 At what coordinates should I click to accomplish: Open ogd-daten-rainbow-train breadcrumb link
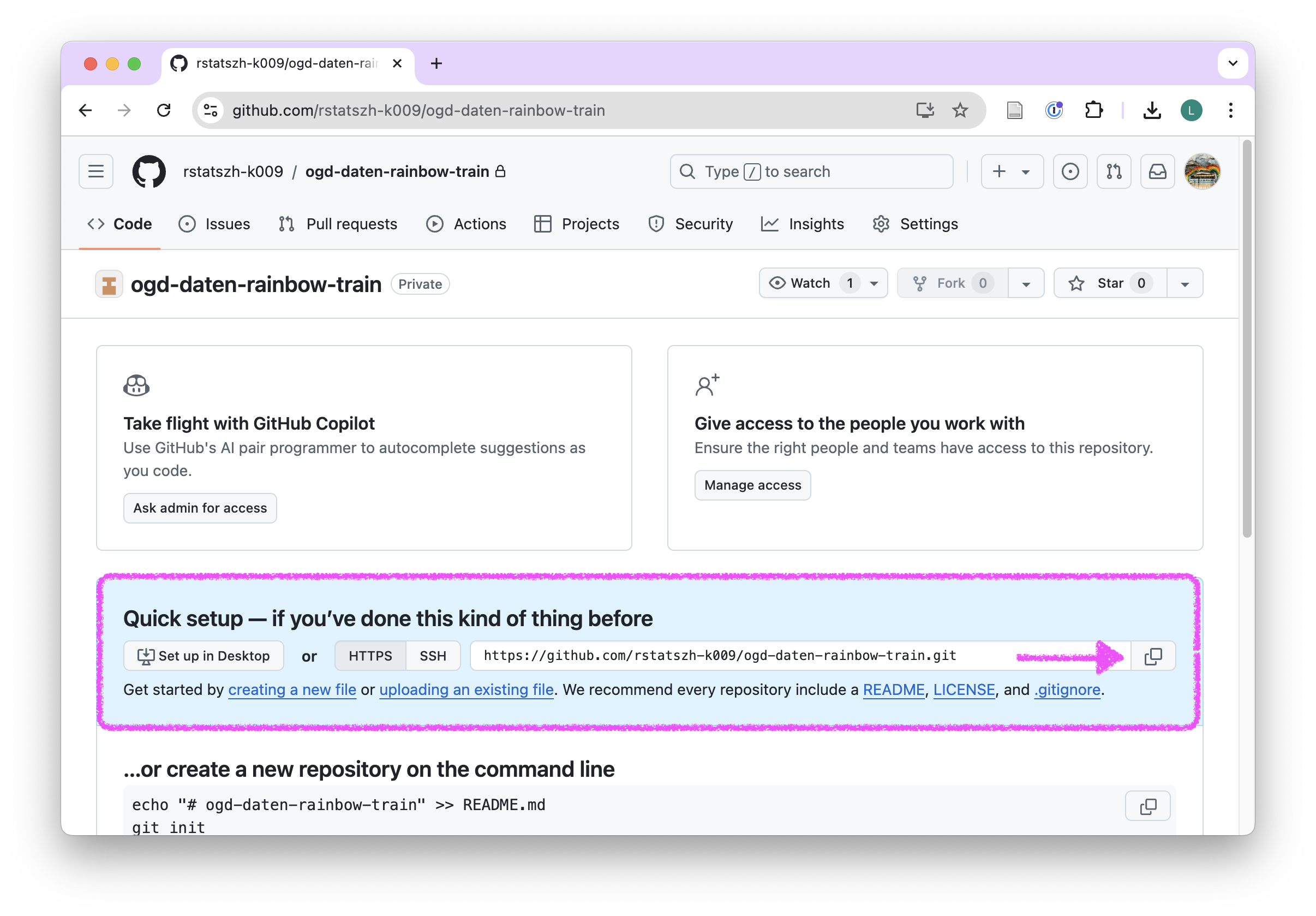pyautogui.click(x=397, y=171)
